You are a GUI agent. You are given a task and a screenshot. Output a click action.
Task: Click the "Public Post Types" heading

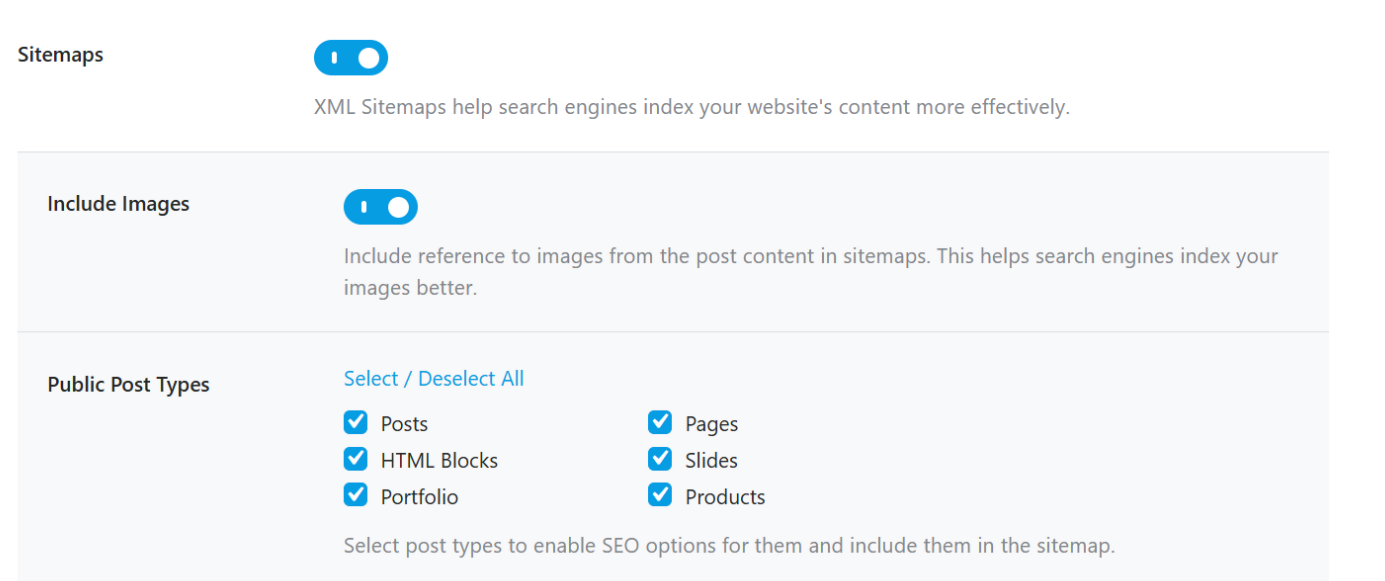[x=128, y=385]
